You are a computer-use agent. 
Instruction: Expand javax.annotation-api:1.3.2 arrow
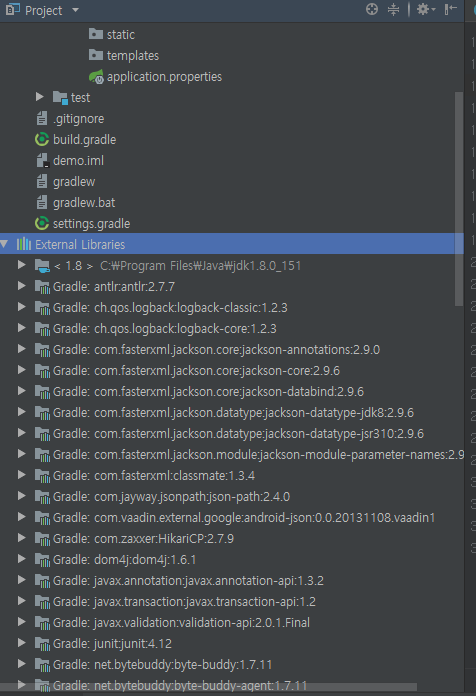pyautogui.click(x=21, y=580)
